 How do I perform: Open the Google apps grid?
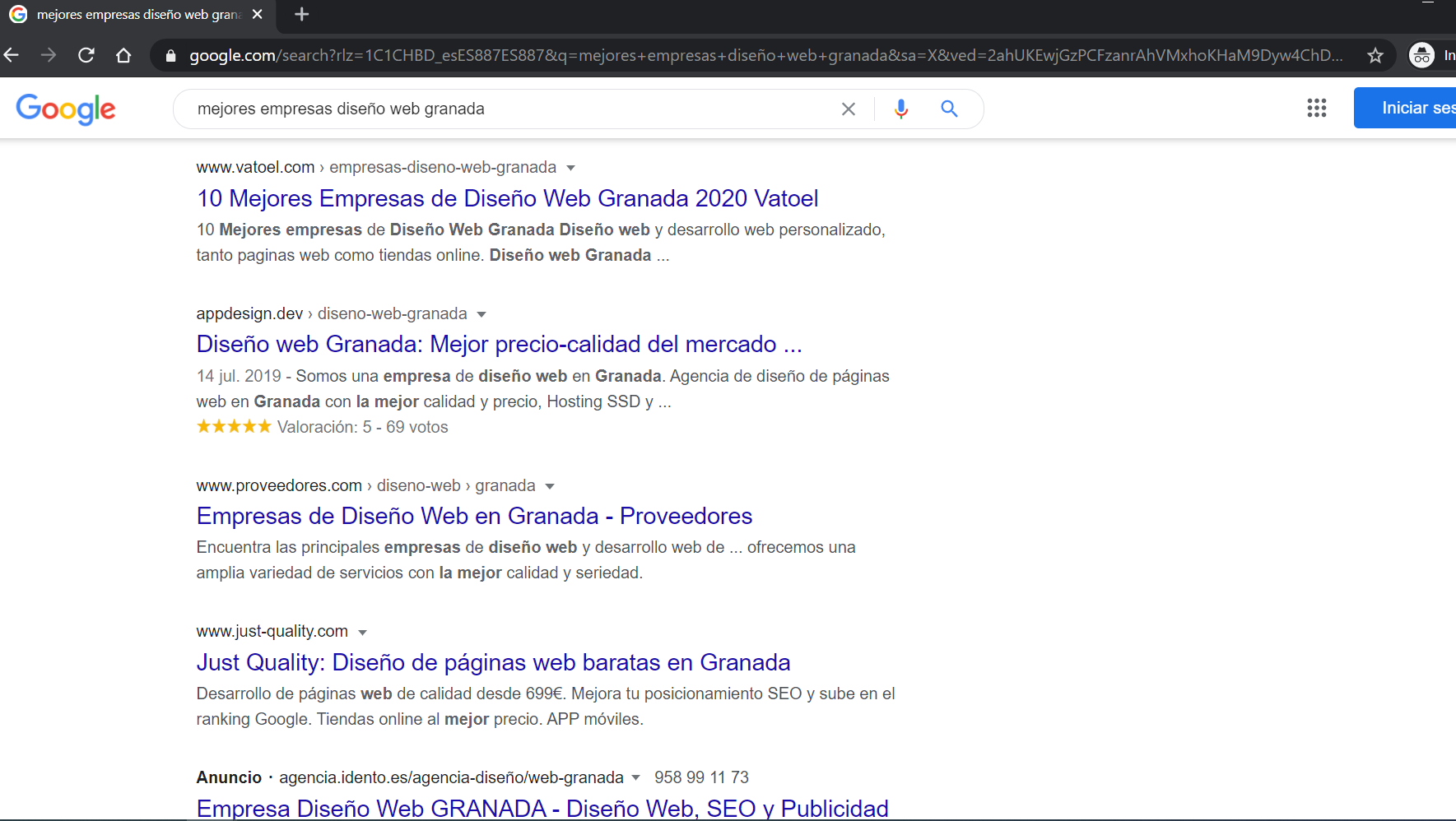pos(1316,108)
